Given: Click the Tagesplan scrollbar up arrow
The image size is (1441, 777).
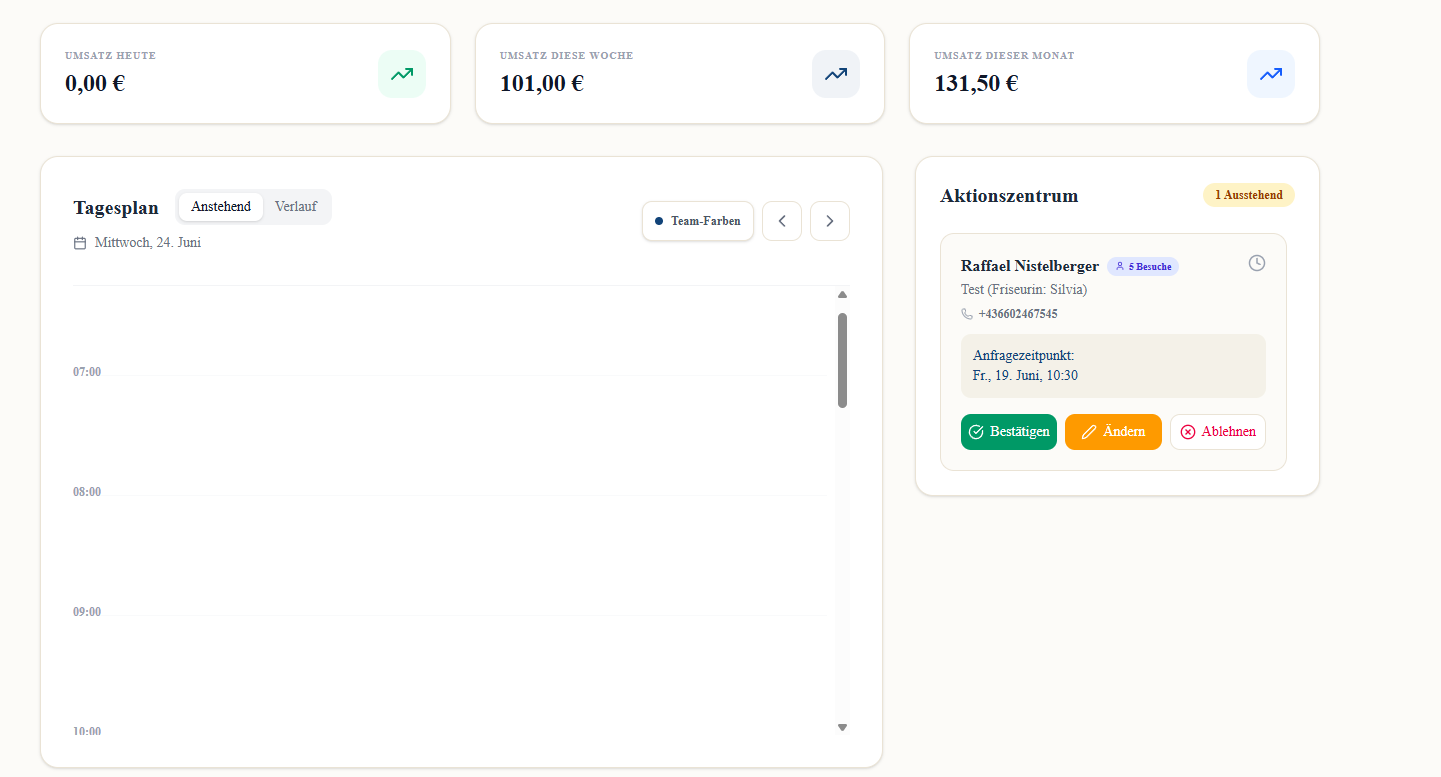Looking at the screenshot, I should 842,295.
